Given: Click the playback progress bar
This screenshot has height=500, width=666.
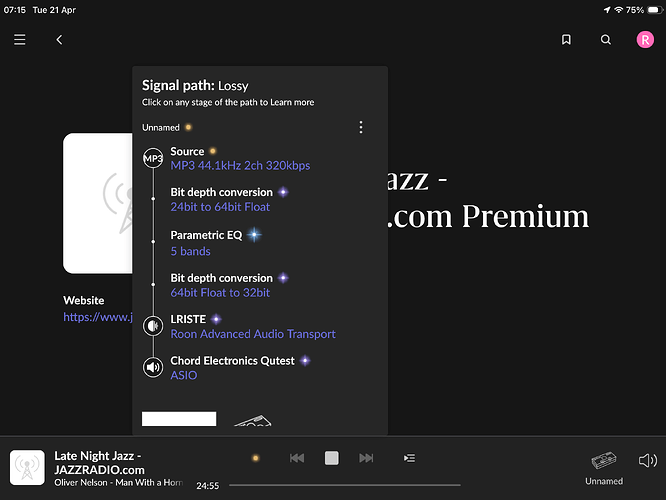Looking at the screenshot, I should [x=345, y=485].
